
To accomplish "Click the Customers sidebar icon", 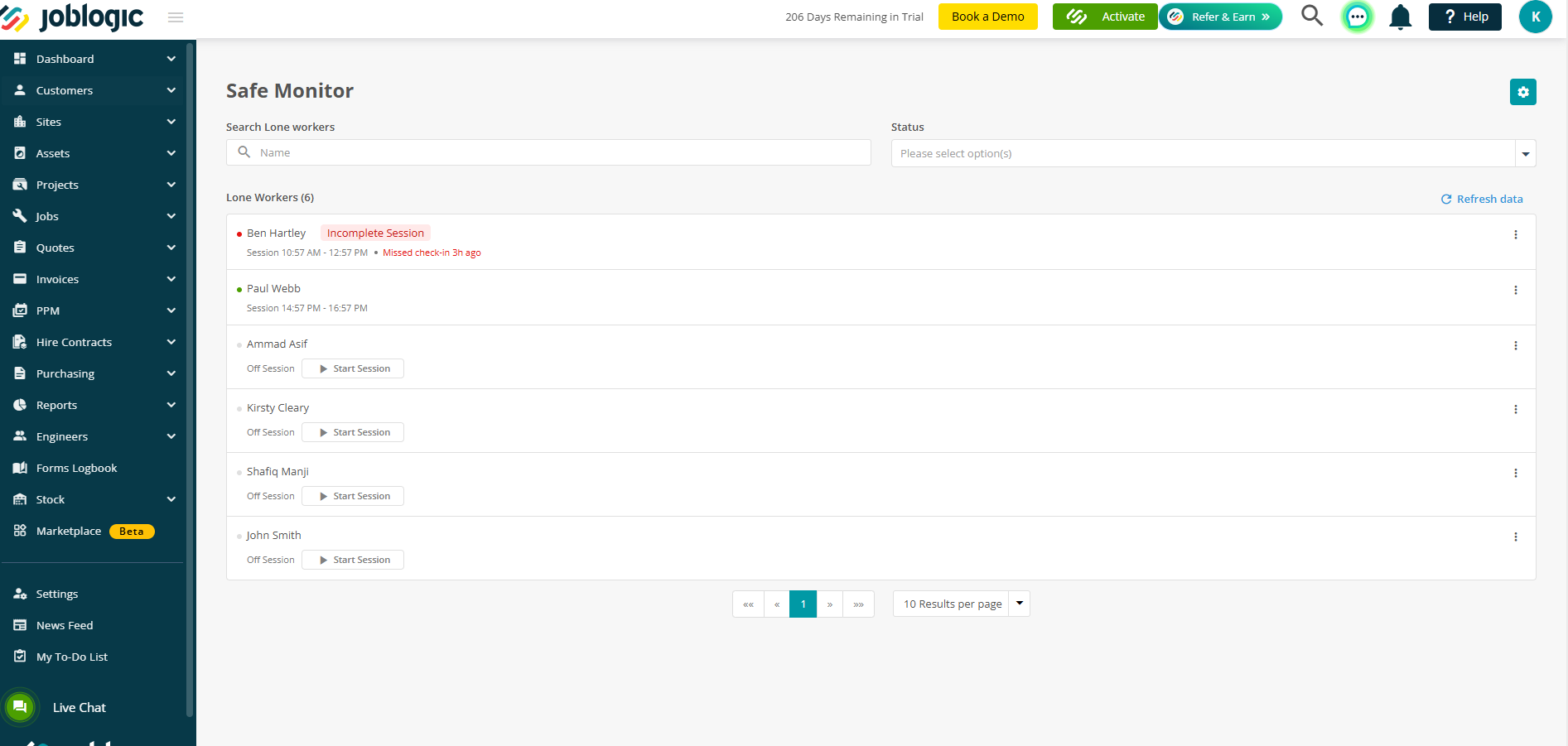I will pyautogui.click(x=20, y=90).
